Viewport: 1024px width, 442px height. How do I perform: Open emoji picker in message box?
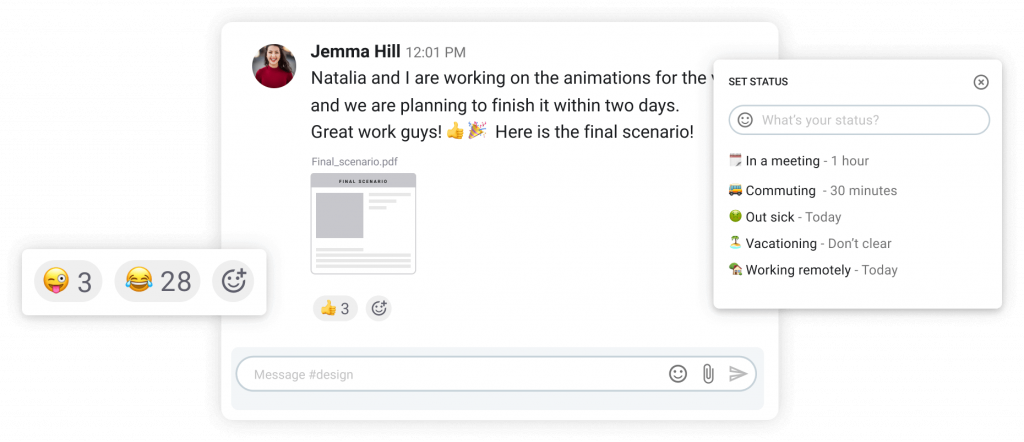click(x=678, y=373)
